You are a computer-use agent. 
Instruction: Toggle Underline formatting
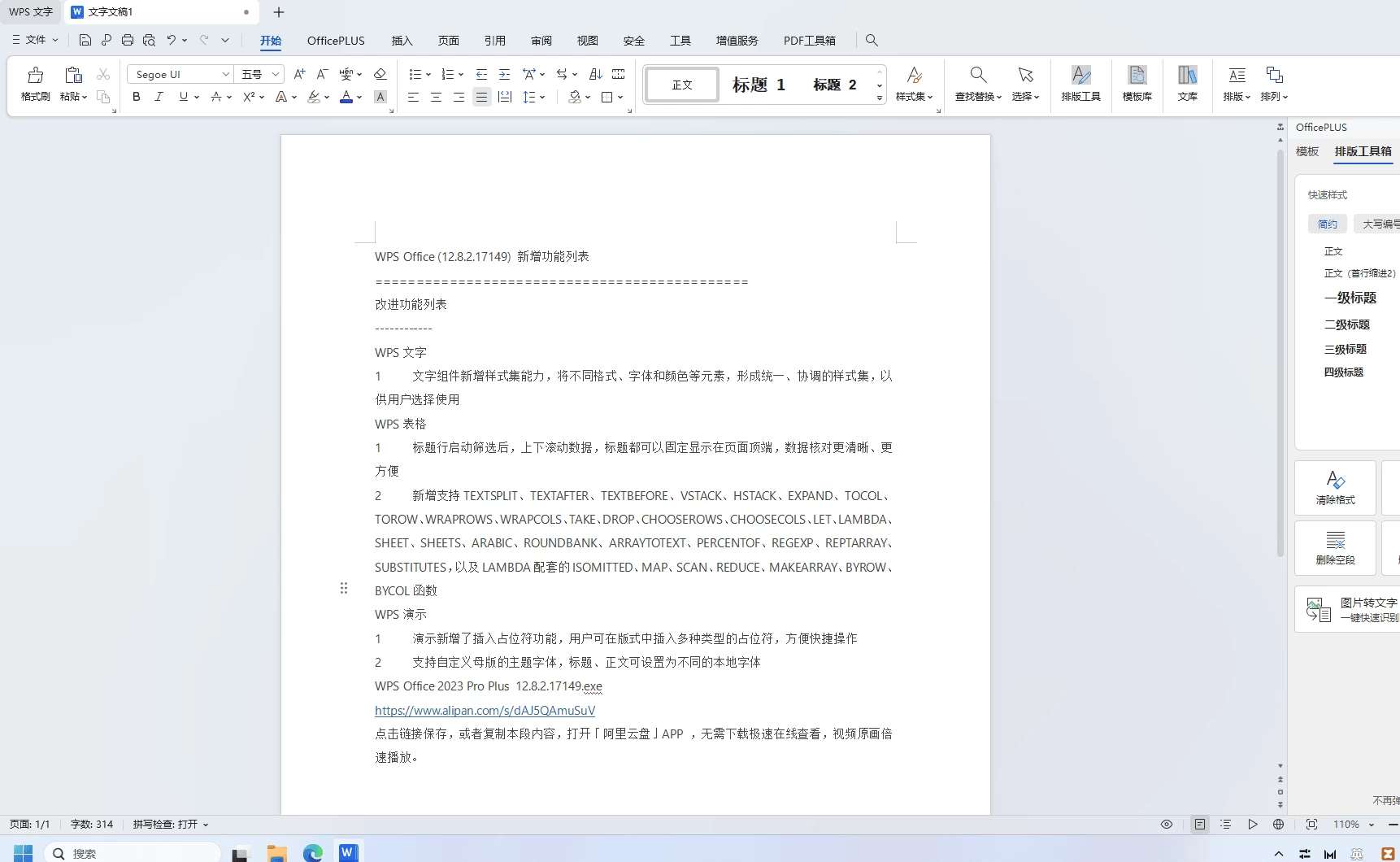(x=183, y=97)
